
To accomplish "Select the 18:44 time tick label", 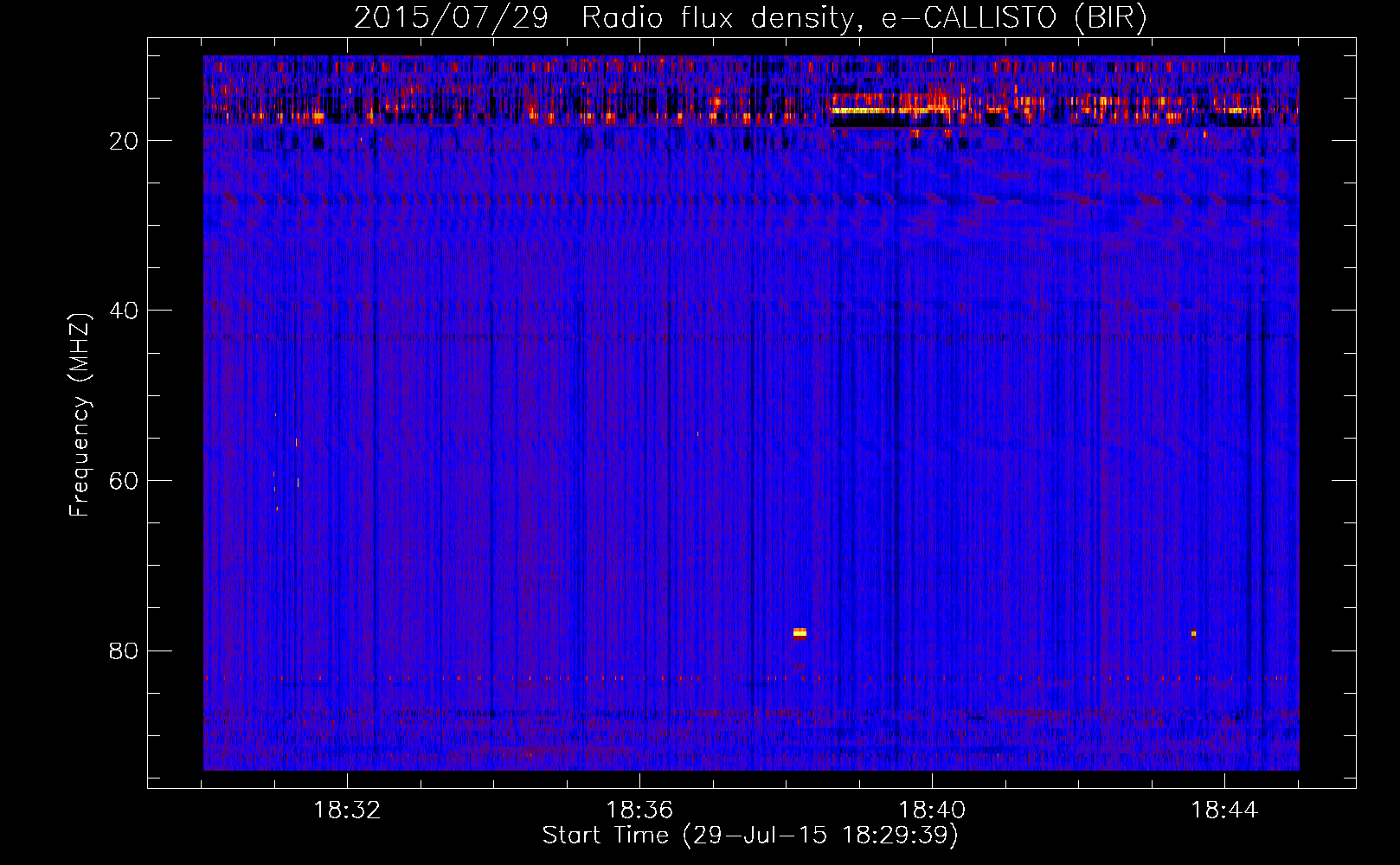I will click(1224, 811).
